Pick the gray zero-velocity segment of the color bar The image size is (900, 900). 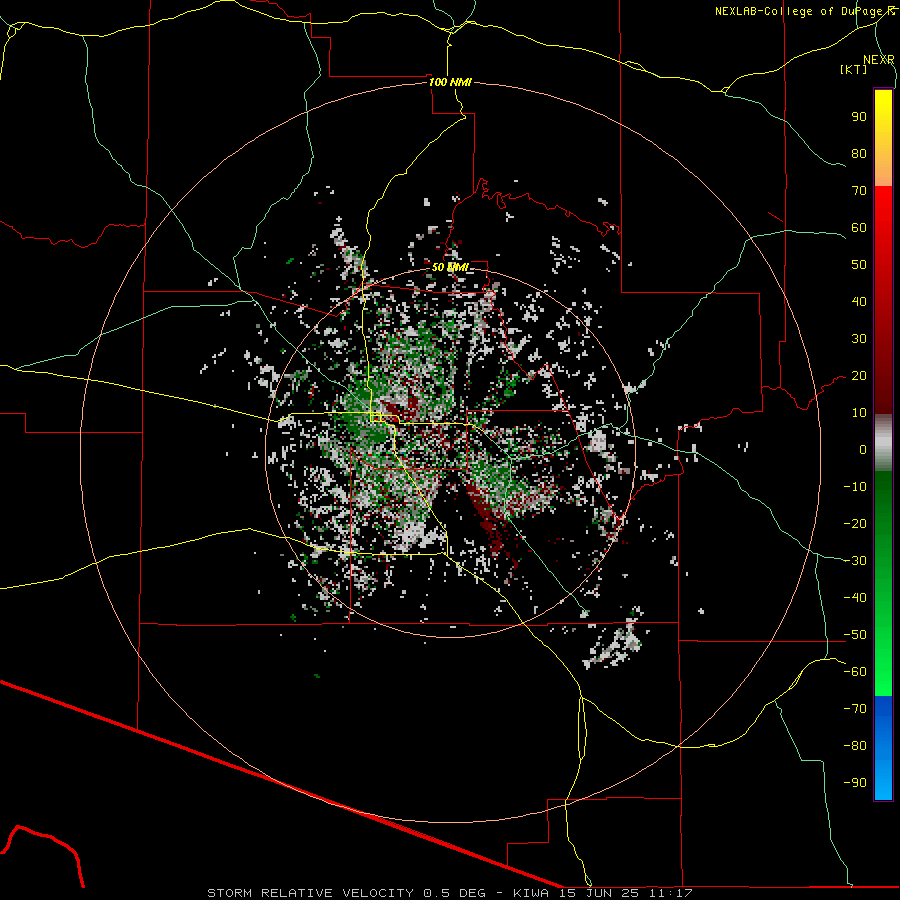click(883, 443)
